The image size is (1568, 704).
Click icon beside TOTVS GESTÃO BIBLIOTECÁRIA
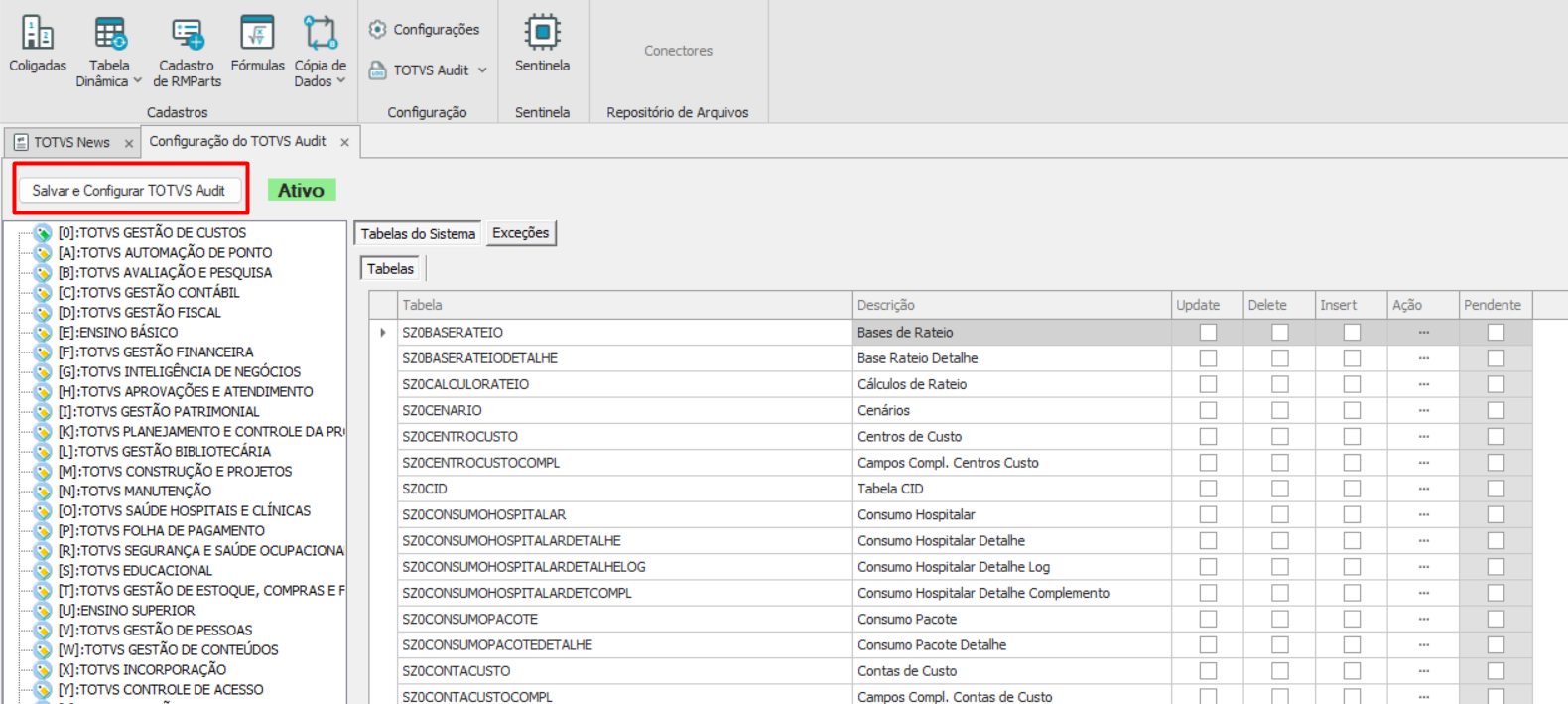(x=43, y=452)
